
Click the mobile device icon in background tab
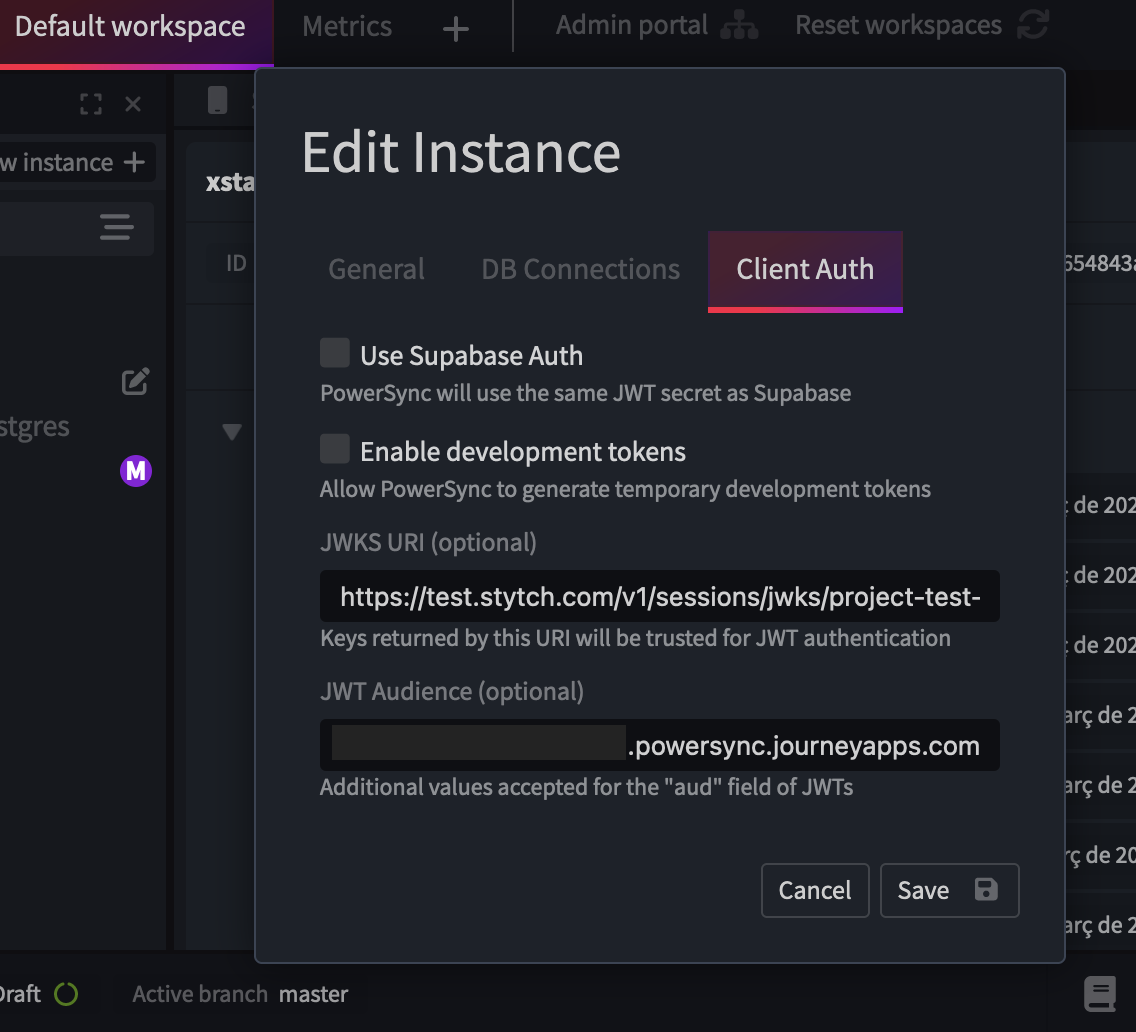pos(217,100)
